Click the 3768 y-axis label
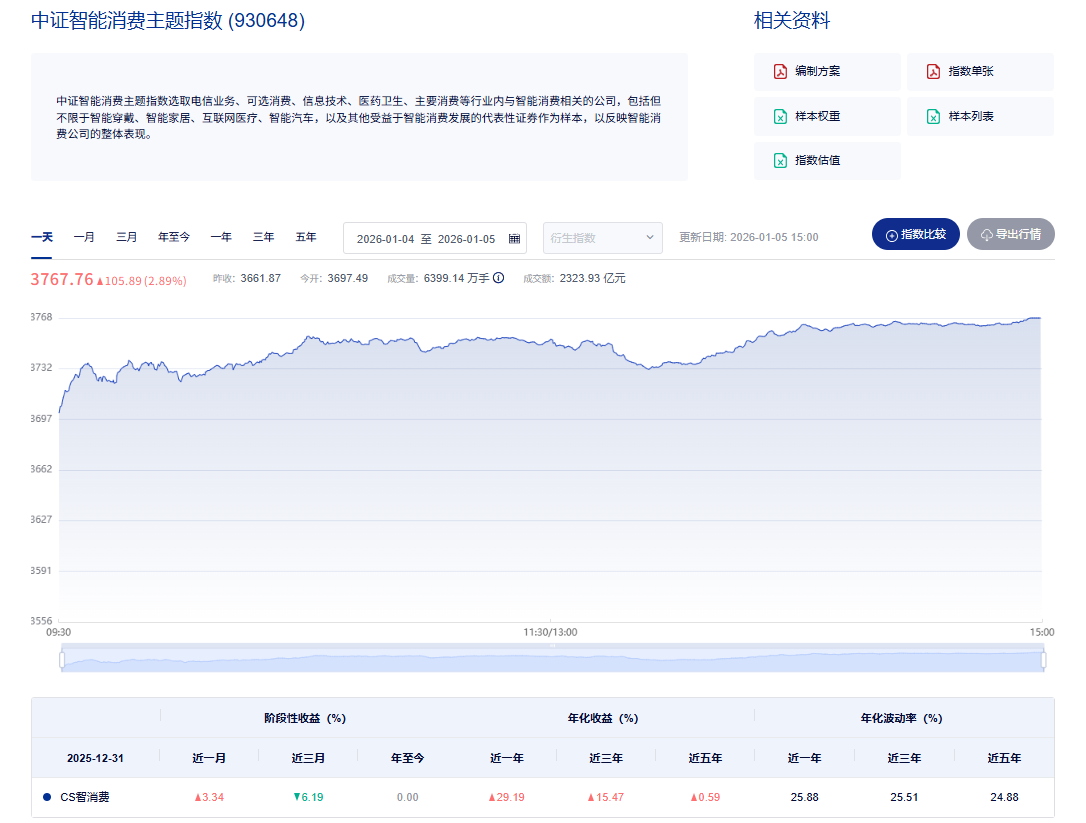 click(41, 317)
